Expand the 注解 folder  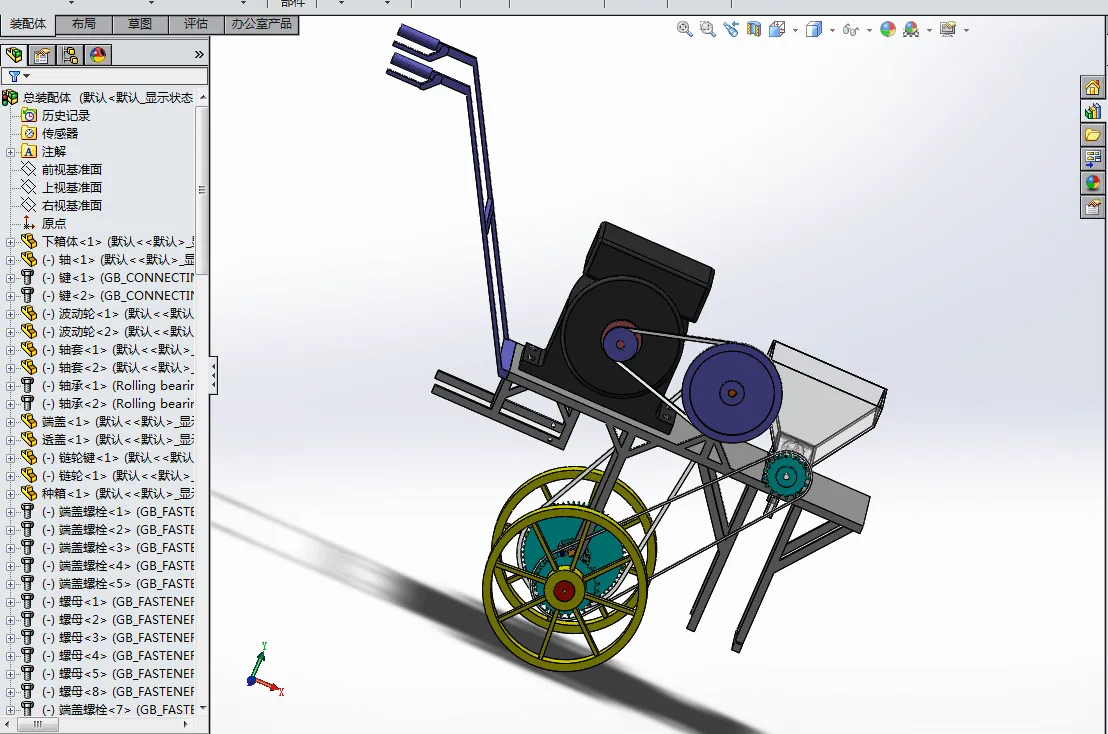pos(10,152)
